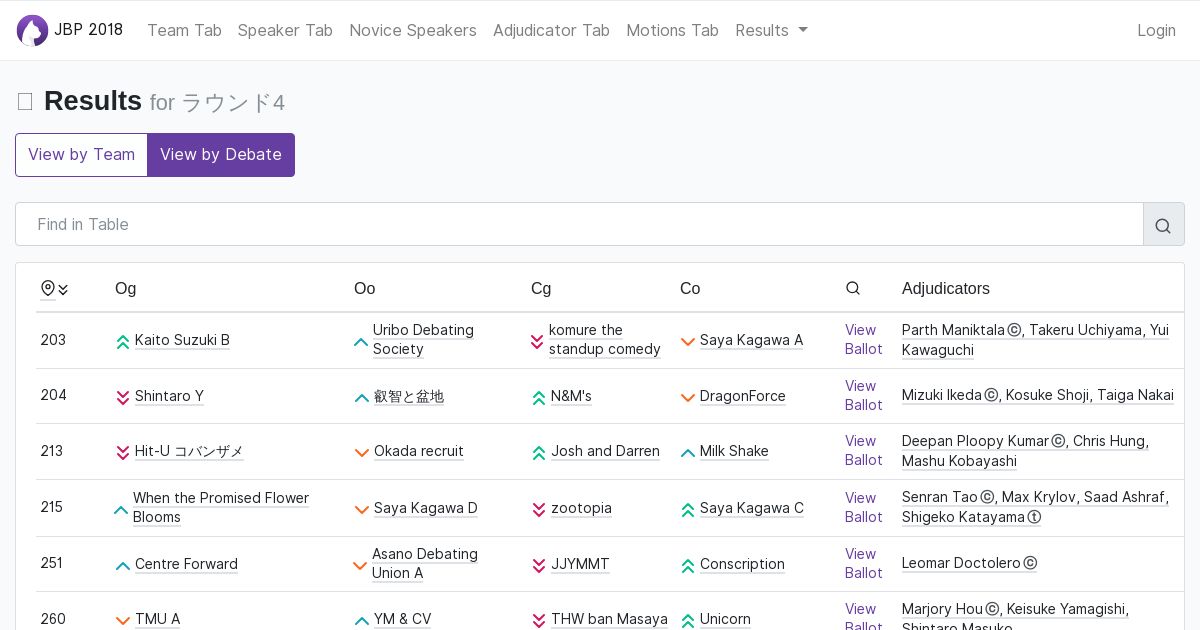The image size is (1200, 630).
Task: Click the magnifier icon in the ballot column header
Action: click(853, 289)
